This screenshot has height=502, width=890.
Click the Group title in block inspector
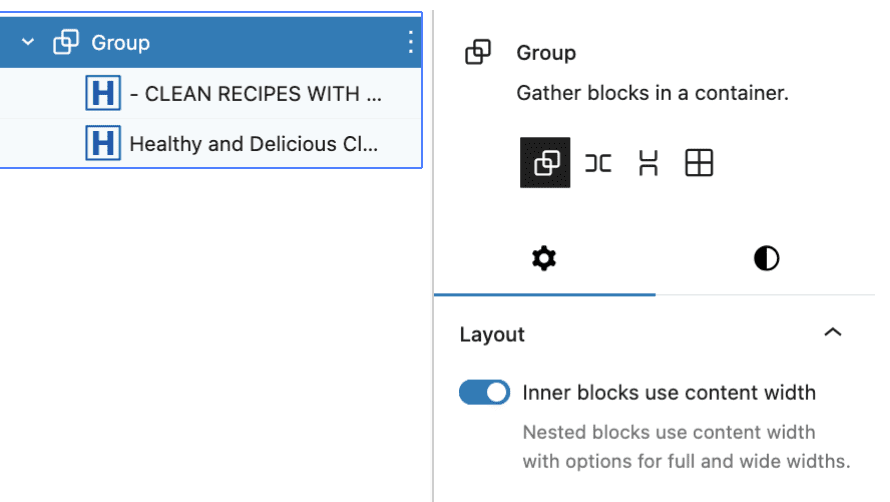pos(546,53)
